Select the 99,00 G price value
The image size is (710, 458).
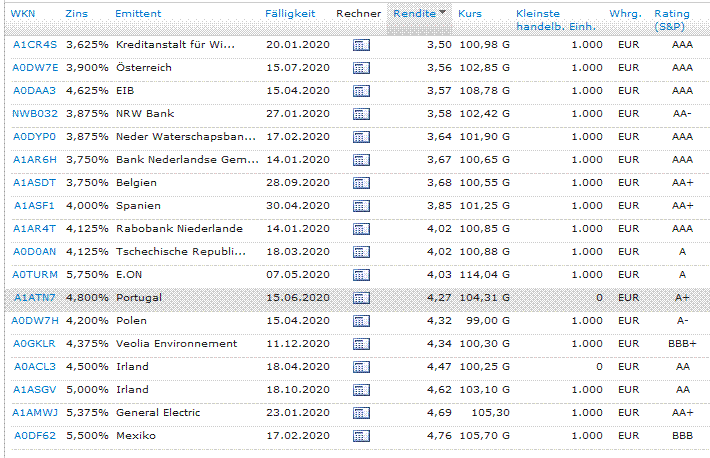click(488, 321)
